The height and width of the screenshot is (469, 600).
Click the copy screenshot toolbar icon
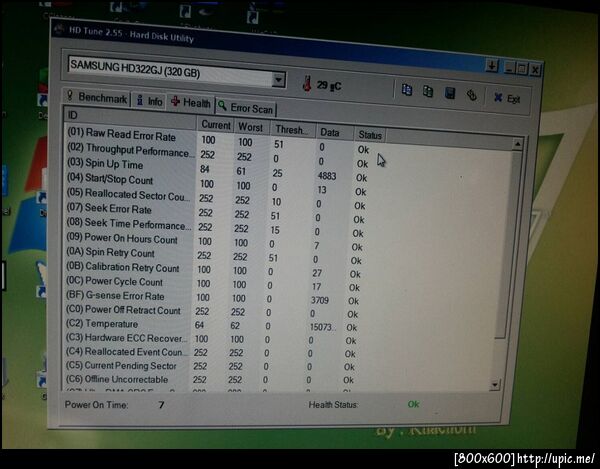point(428,91)
